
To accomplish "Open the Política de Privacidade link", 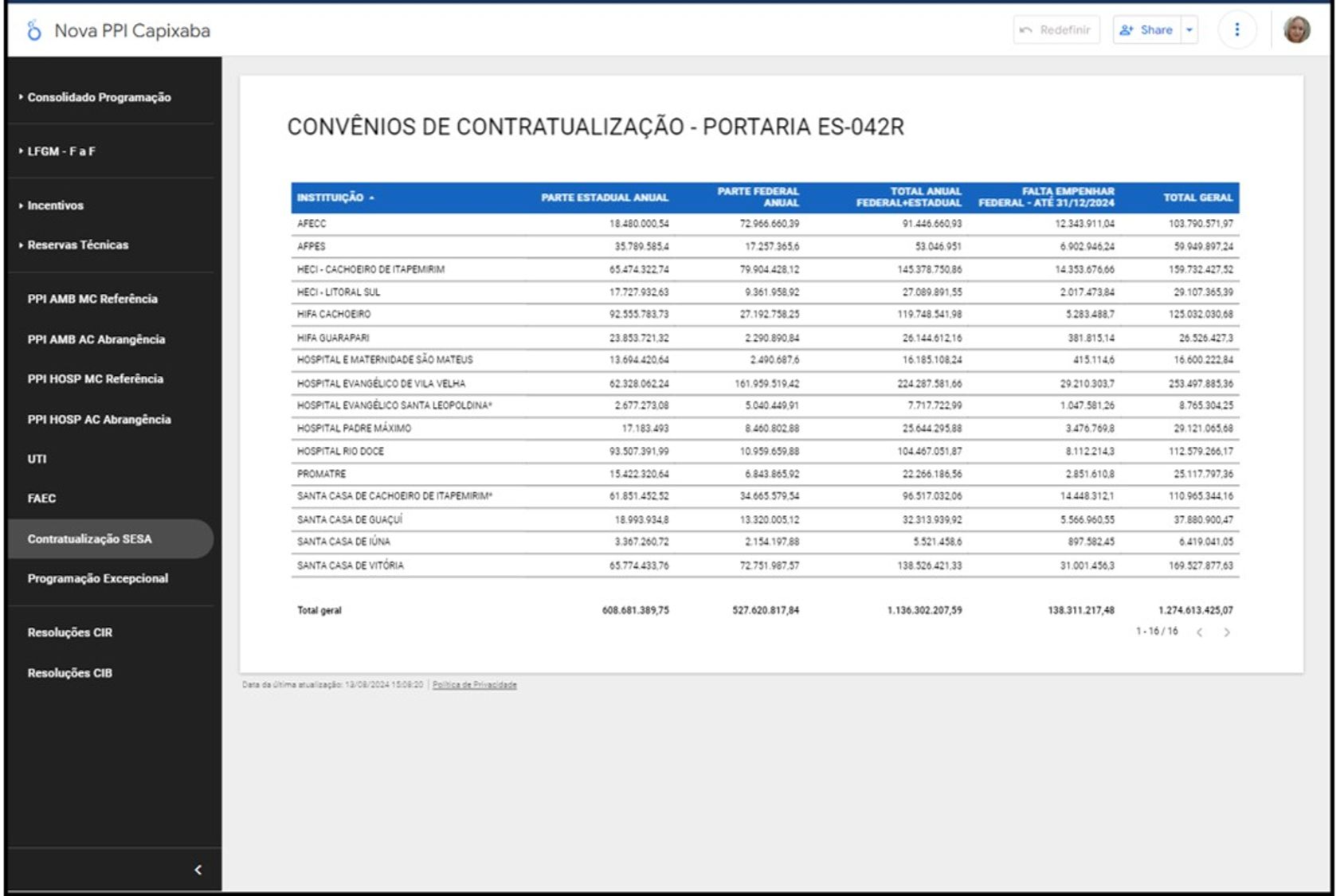I will point(474,685).
